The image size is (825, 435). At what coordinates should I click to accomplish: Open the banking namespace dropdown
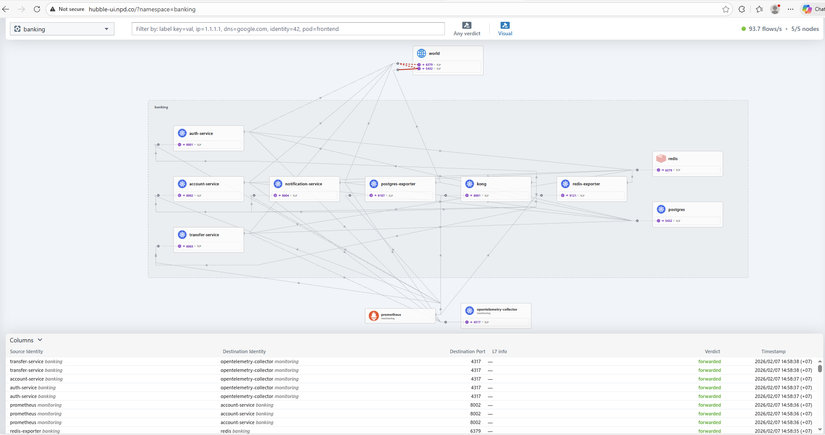[62, 29]
